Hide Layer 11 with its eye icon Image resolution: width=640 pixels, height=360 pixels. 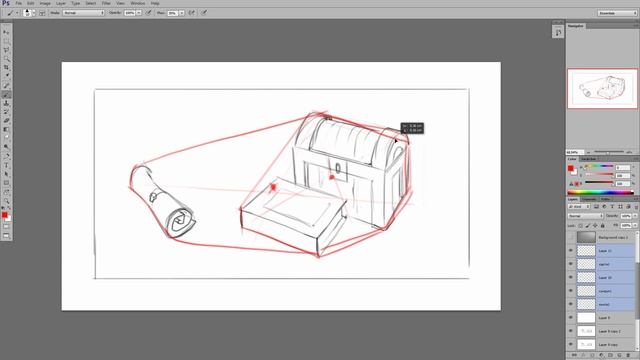click(x=571, y=251)
